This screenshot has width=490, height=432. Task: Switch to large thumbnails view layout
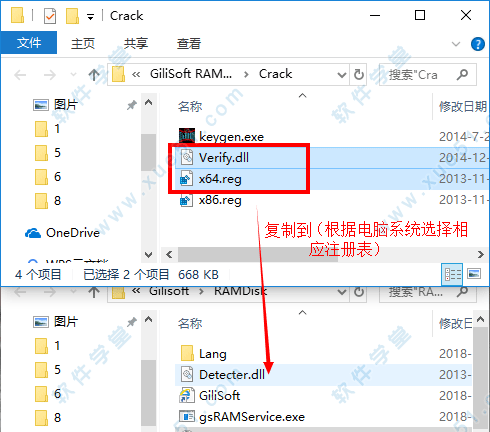474,274
